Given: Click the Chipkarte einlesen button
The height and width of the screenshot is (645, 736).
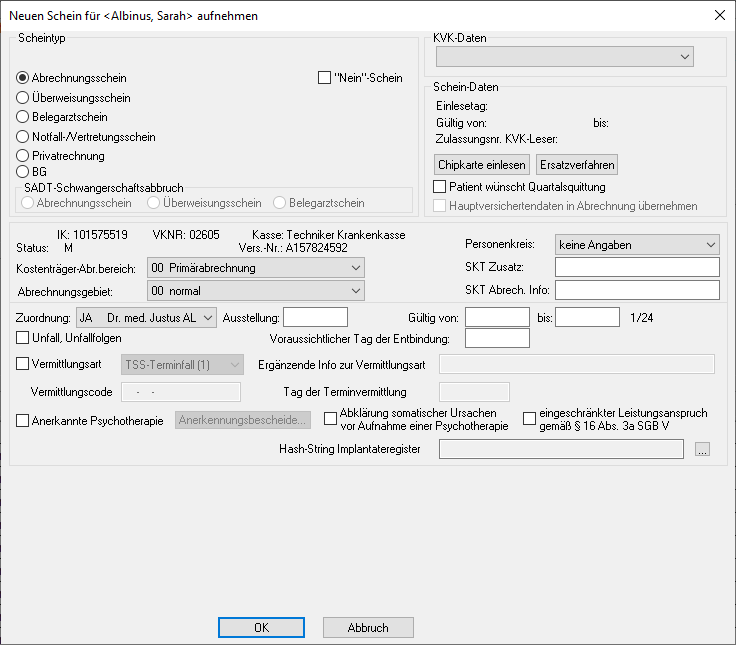Looking at the screenshot, I should [x=481, y=164].
